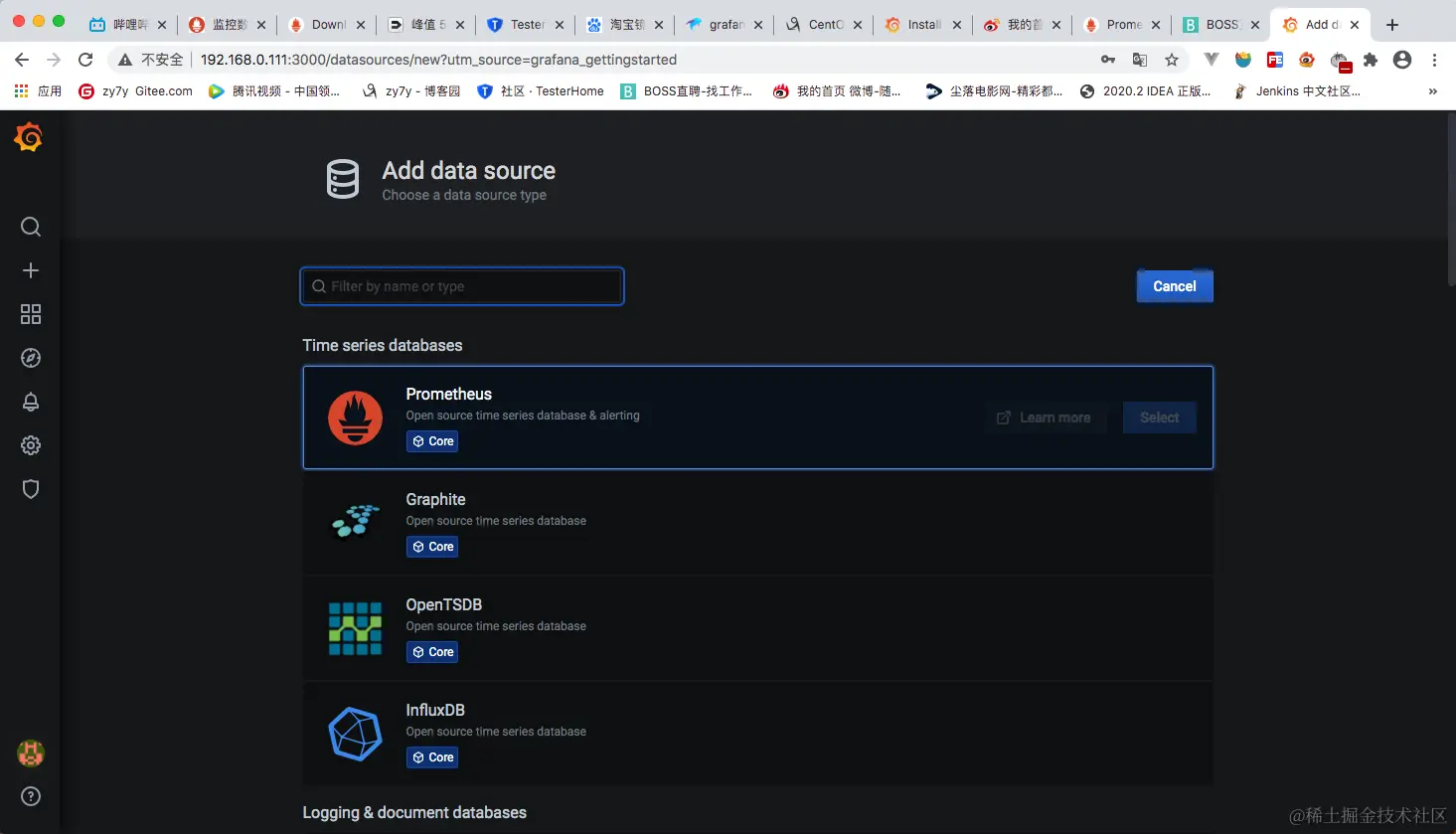1456x834 pixels.
Task: Open the Chrome profile avatar icon
Action: tap(1402, 60)
